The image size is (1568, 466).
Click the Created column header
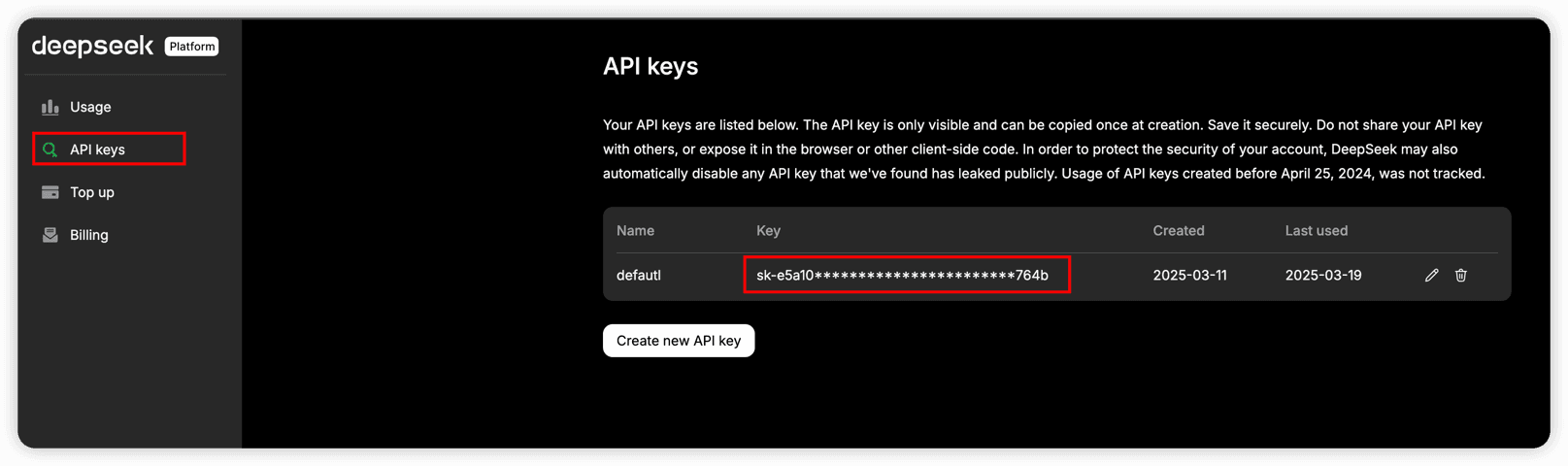click(1179, 231)
